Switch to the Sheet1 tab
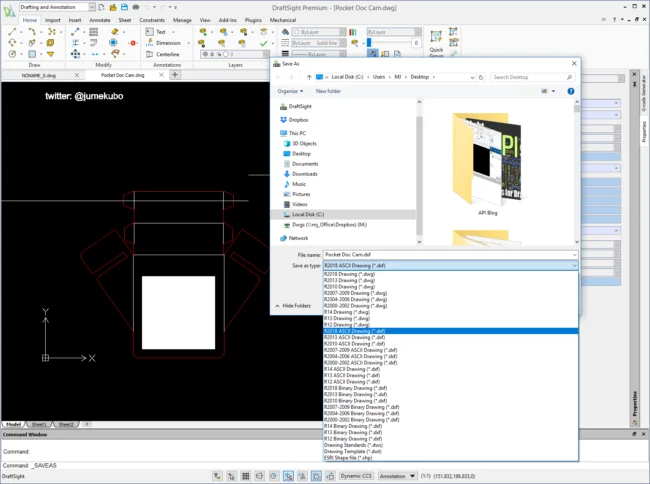This screenshot has width=650, height=484. (41, 424)
